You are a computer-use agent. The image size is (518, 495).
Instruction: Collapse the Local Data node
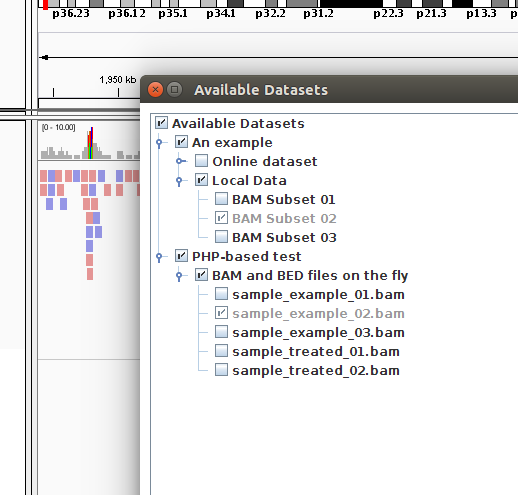[x=179, y=181]
